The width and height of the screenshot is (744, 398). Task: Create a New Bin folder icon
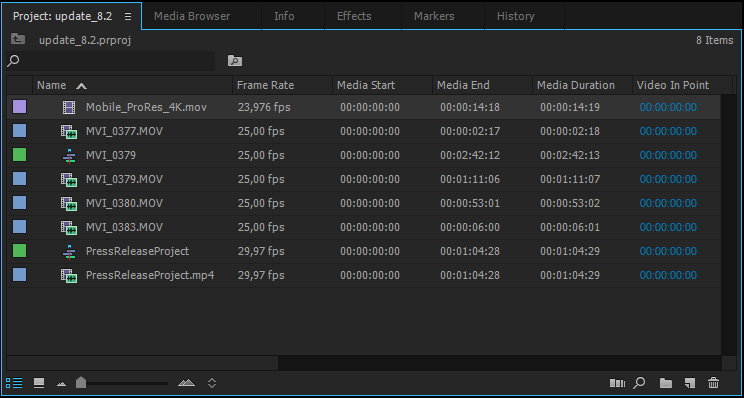pos(666,383)
